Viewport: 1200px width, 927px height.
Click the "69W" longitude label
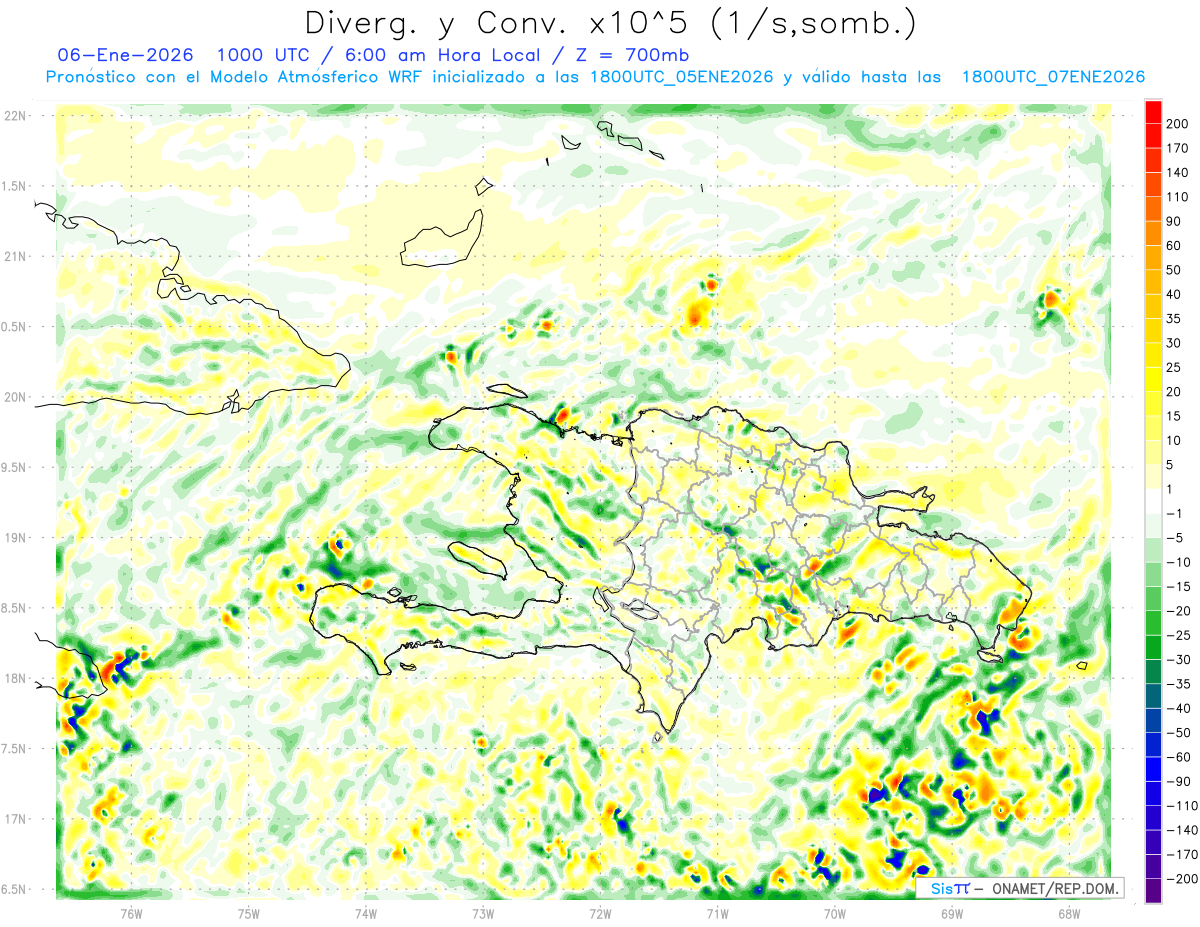tap(952, 914)
